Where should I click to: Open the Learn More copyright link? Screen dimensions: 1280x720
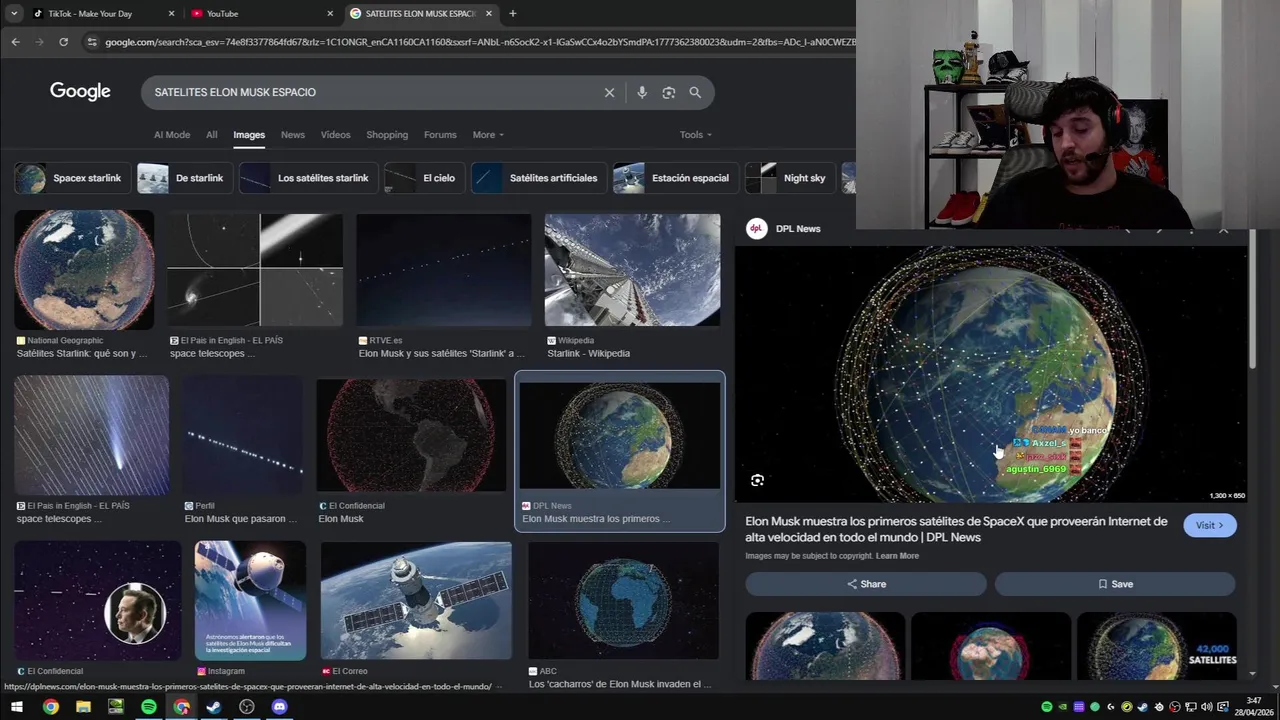pos(897,556)
